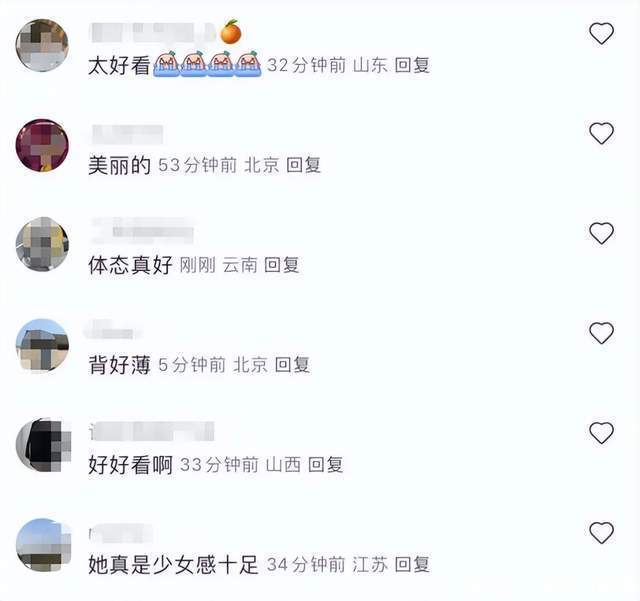Reply to the 太好看 comment
The width and height of the screenshot is (640, 601).
[x=412, y=65]
